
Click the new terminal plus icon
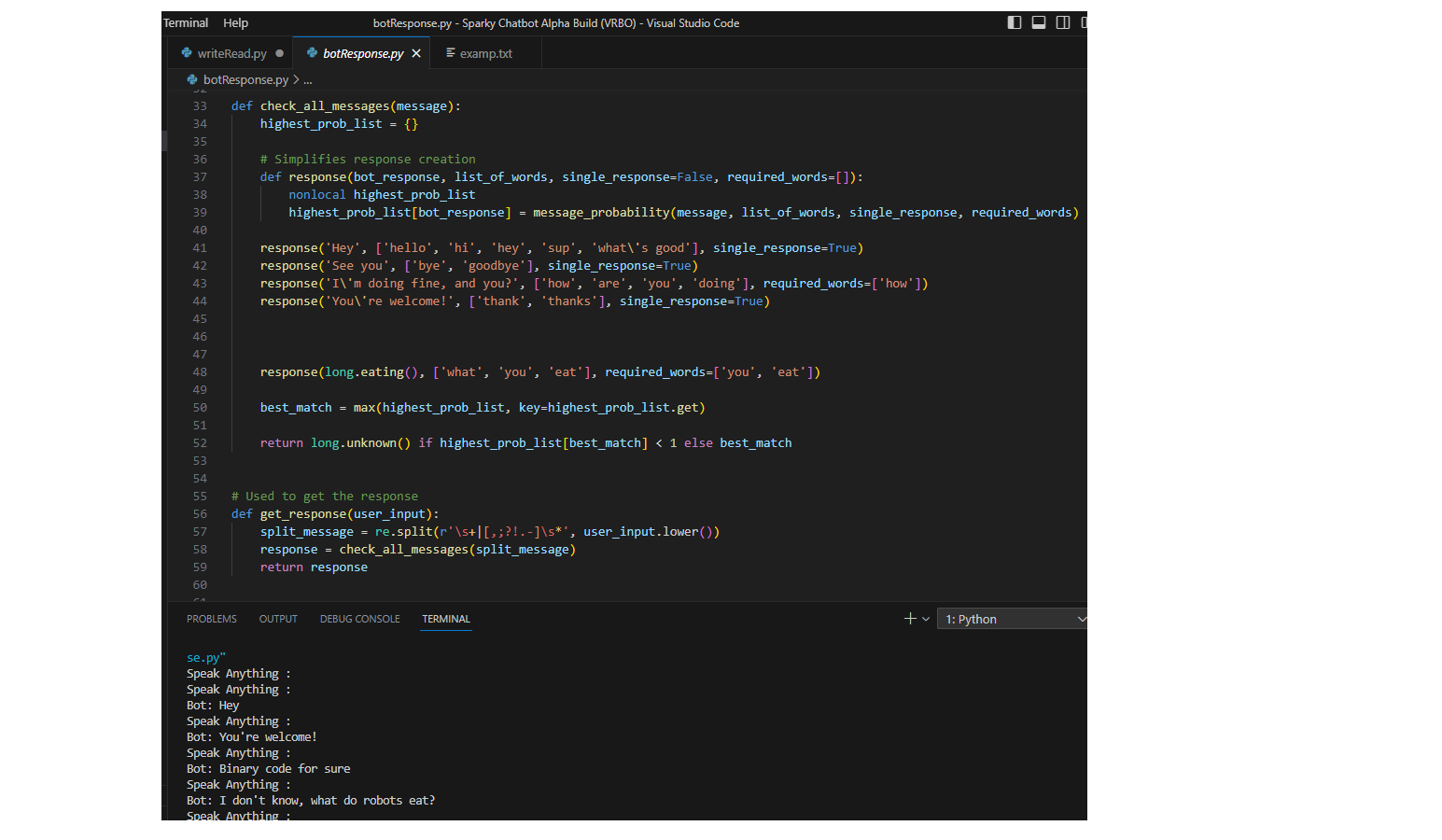tap(910, 619)
